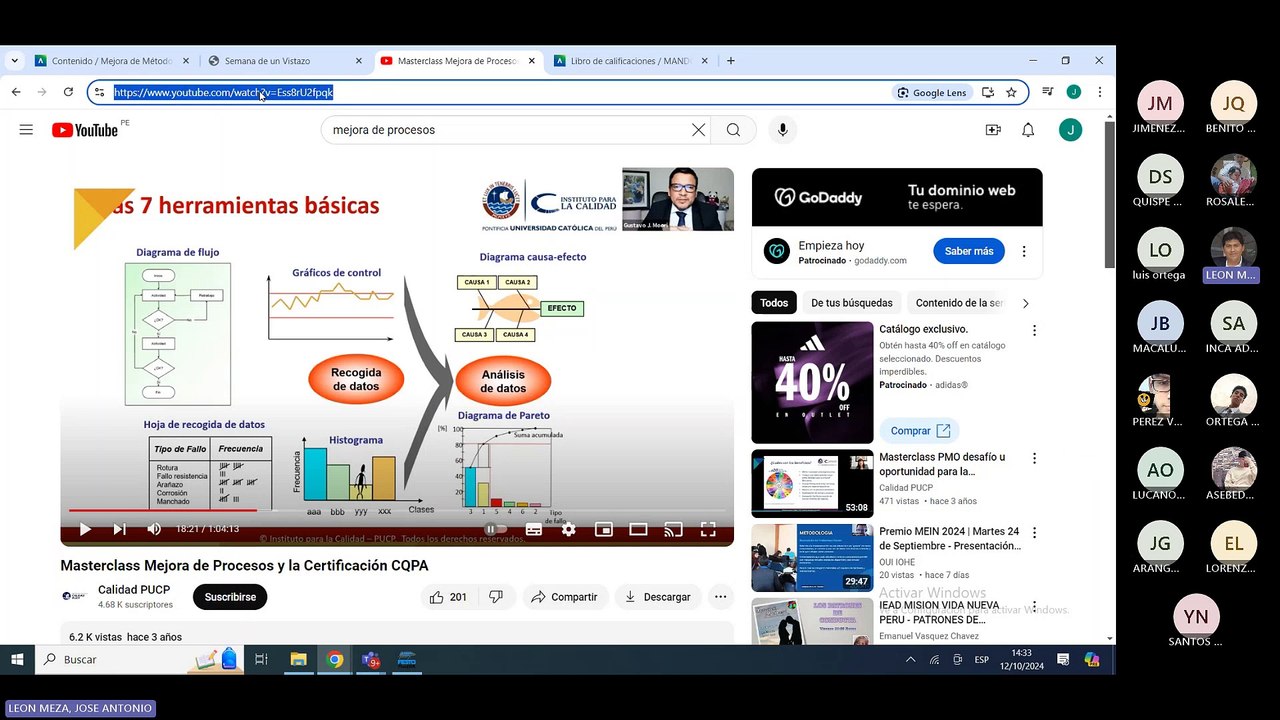
Task: Bookmark this page with the star
Action: click(x=1011, y=92)
